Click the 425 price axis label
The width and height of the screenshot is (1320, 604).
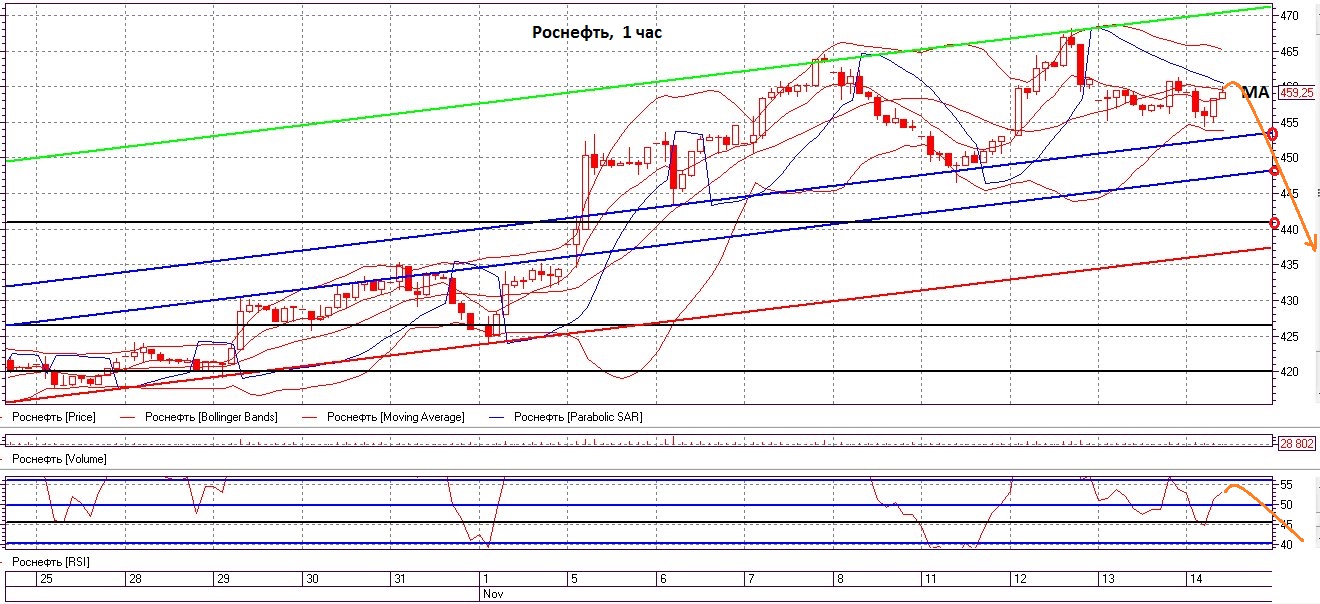[1289, 336]
